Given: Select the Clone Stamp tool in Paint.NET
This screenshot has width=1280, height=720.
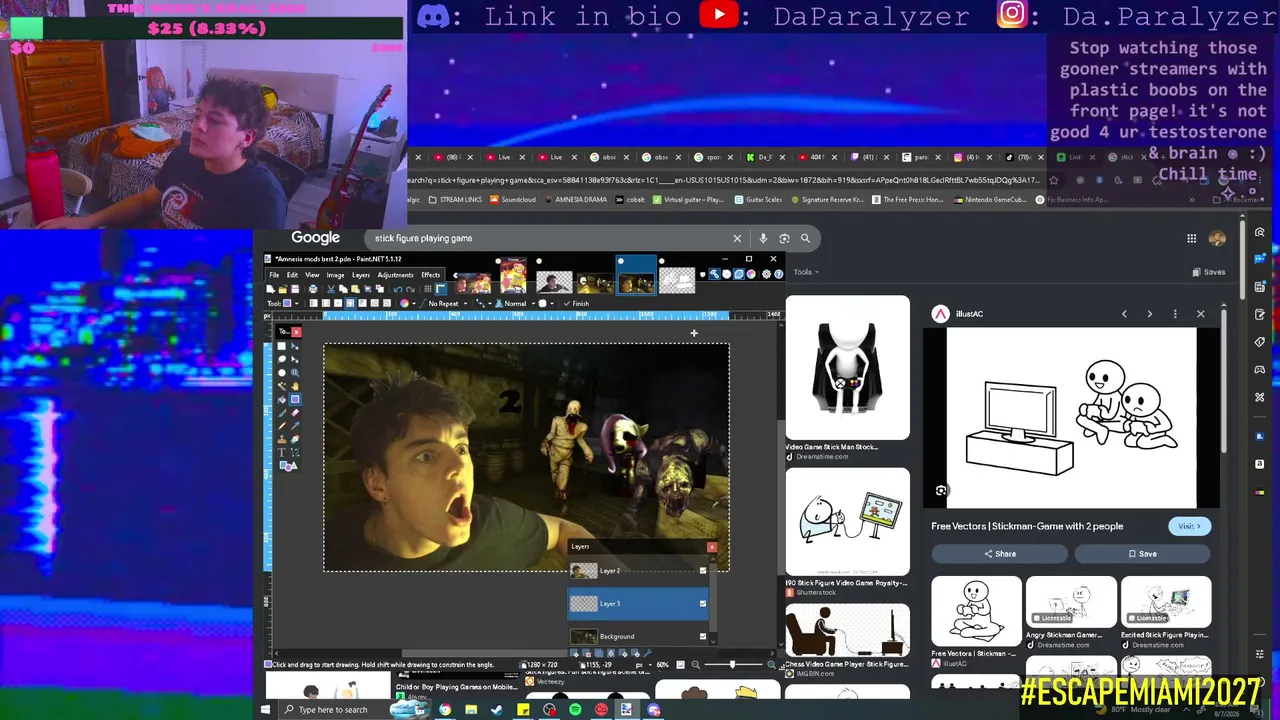Looking at the screenshot, I should point(282,438).
